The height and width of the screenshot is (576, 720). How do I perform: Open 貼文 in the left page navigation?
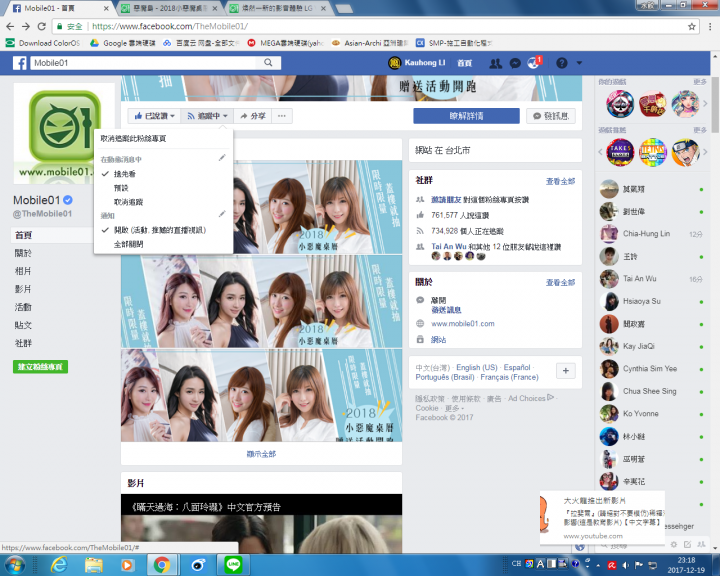(x=23, y=325)
